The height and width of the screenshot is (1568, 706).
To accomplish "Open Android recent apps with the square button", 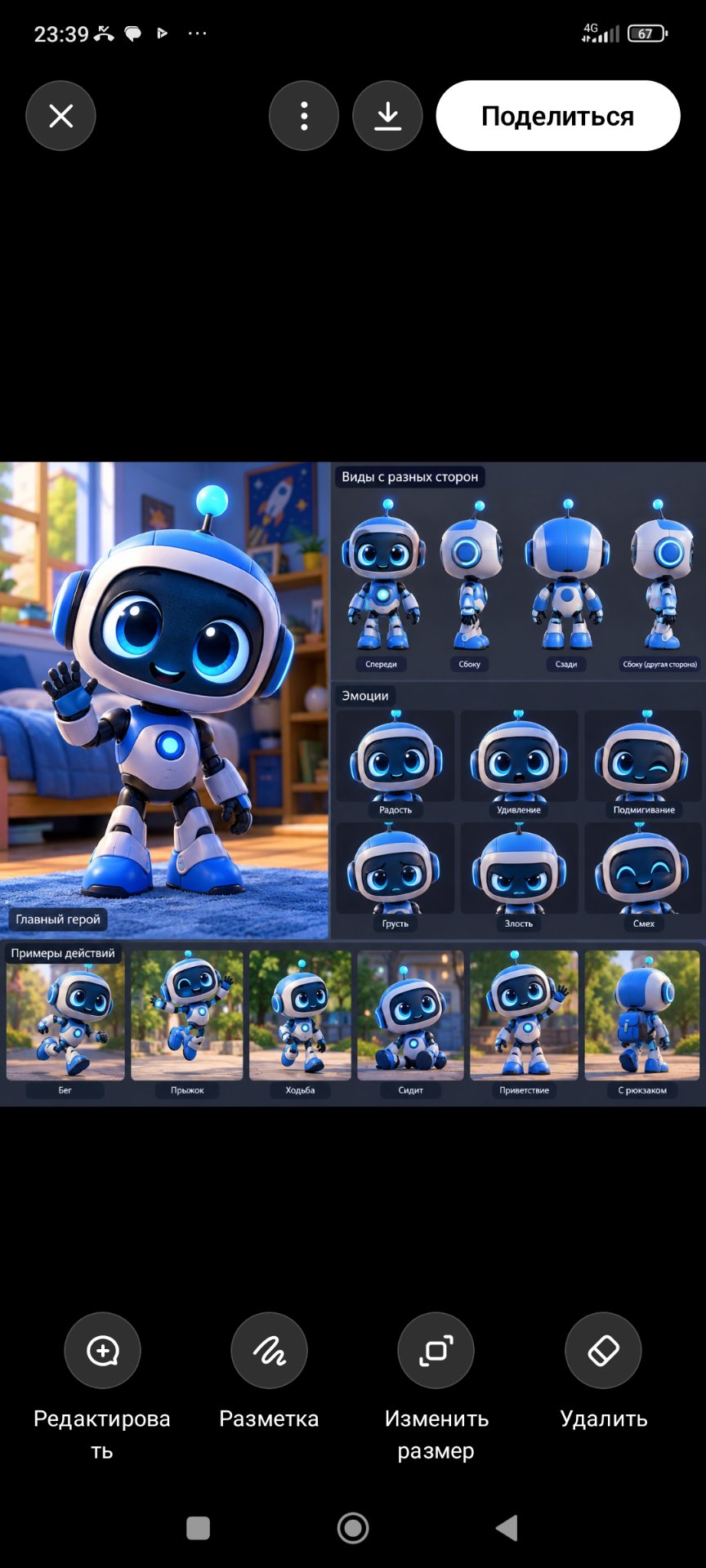I will (x=199, y=1528).
